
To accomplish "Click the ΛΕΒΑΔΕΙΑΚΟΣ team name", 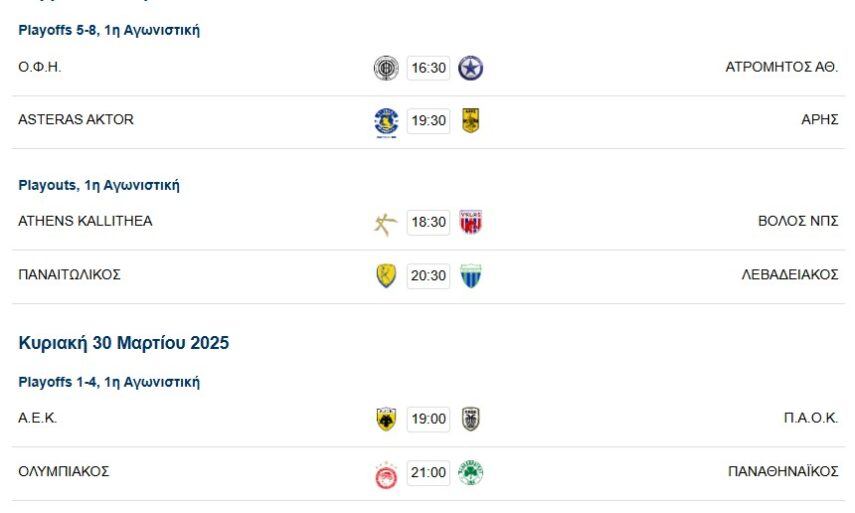I will pyautogui.click(x=789, y=275).
